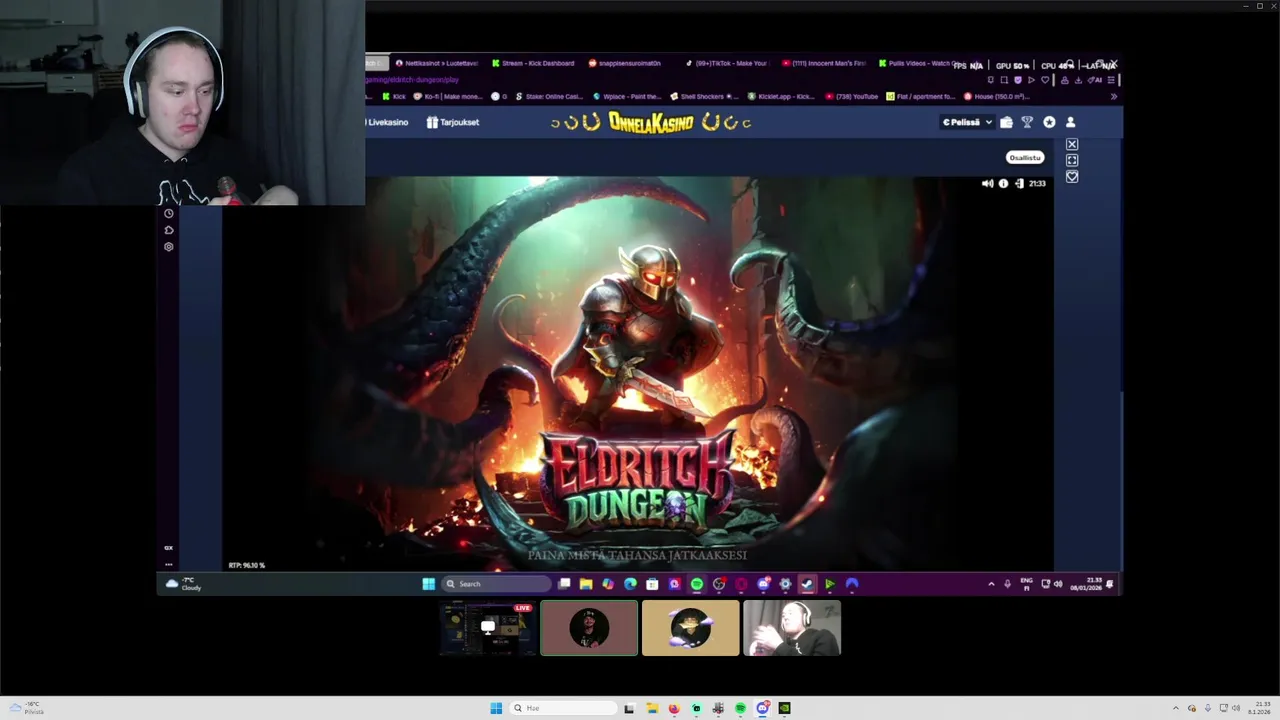This screenshot has height=720, width=1280.
Task: Go to Tarjoukset offers page
Action: click(453, 122)
